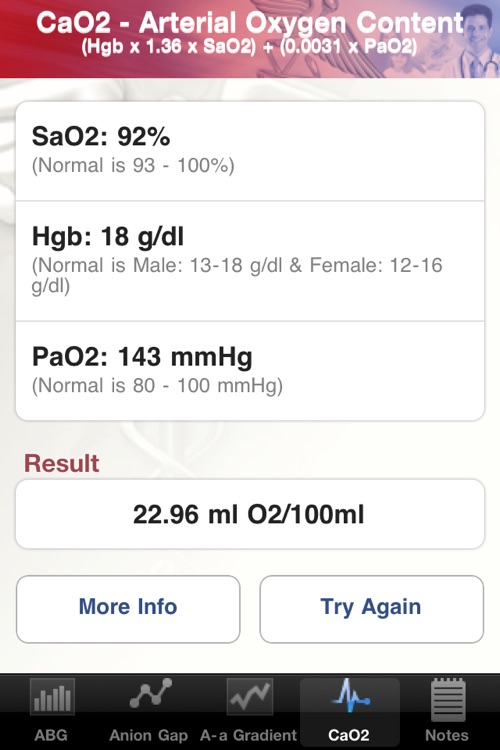Open the A-a Gradient chart icon
The image size is (500, 750).
click(249, 697)
